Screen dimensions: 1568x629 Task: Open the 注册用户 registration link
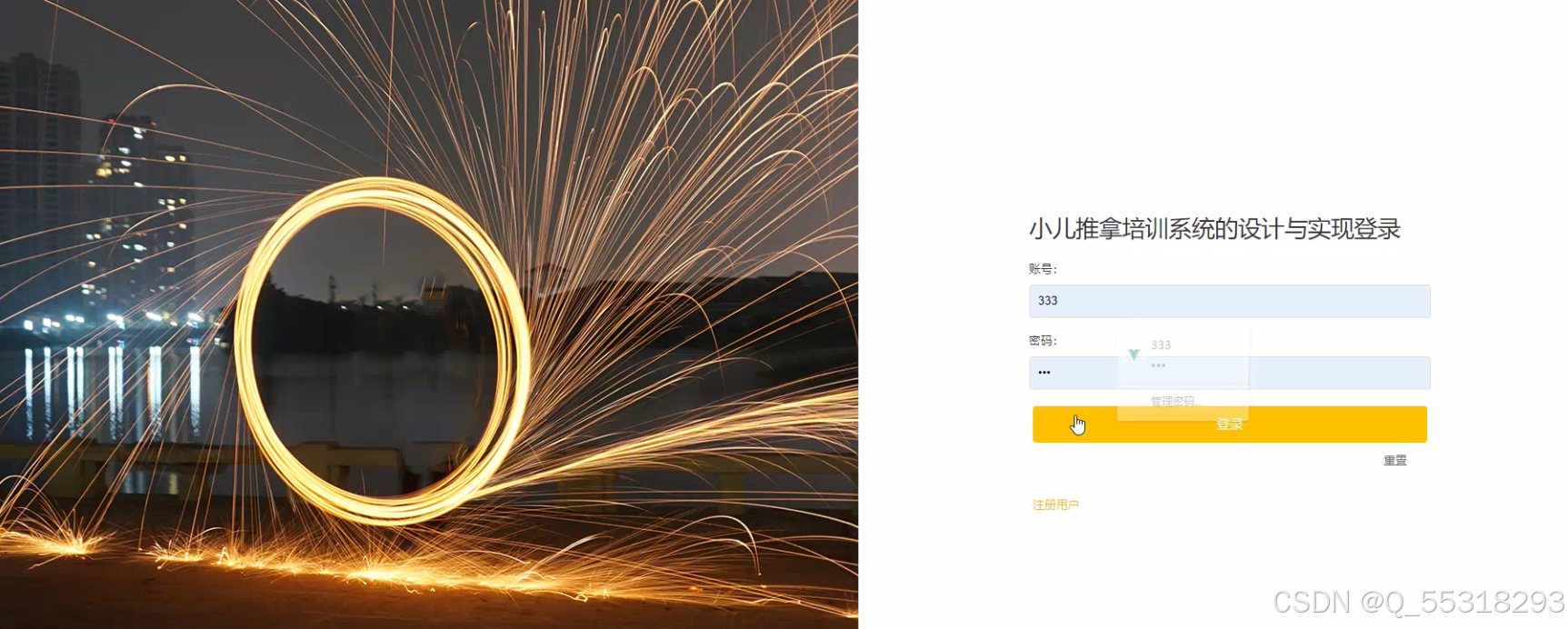coord(1055,504)
